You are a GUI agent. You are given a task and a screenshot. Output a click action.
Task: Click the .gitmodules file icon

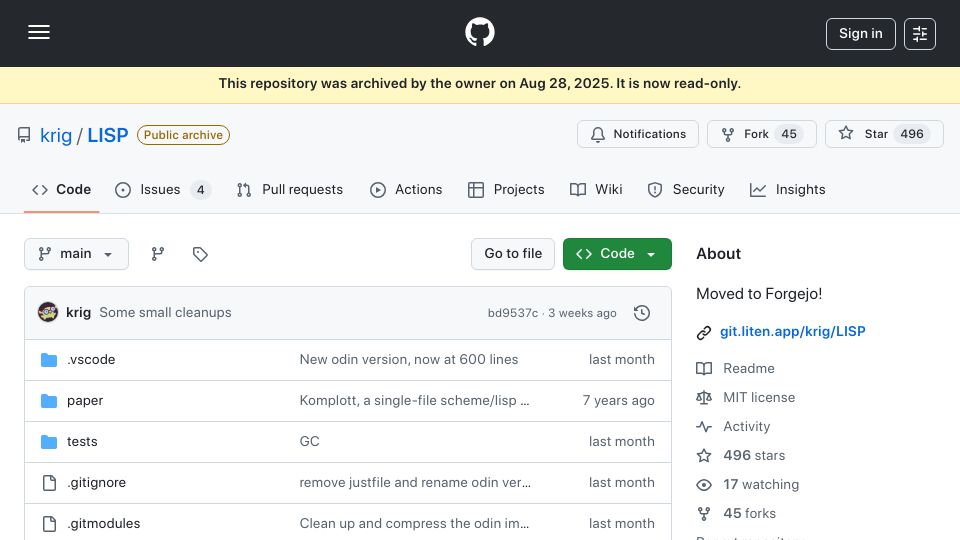pos(49,523)
